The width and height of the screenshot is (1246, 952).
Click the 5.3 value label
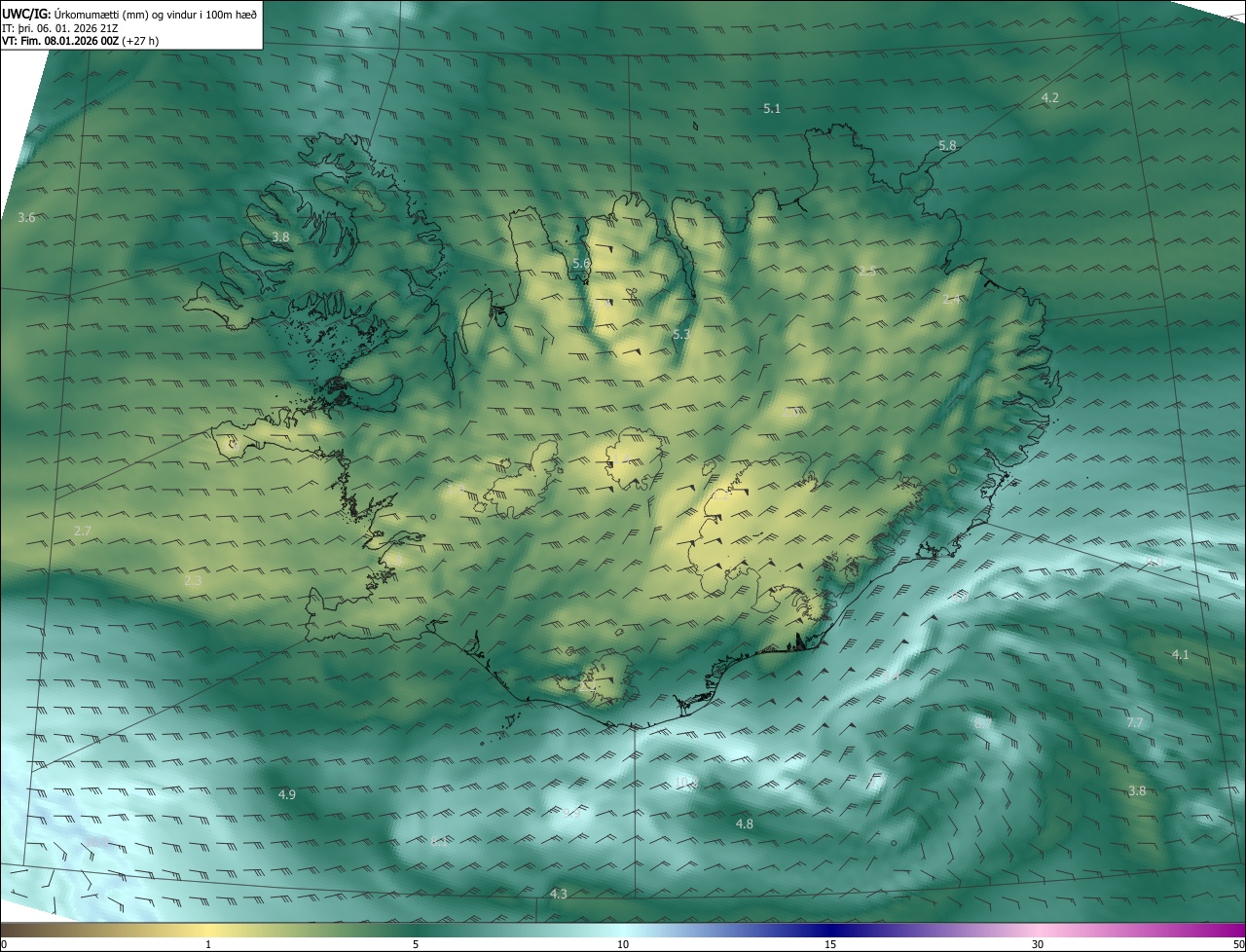click(x=681, y=334)
